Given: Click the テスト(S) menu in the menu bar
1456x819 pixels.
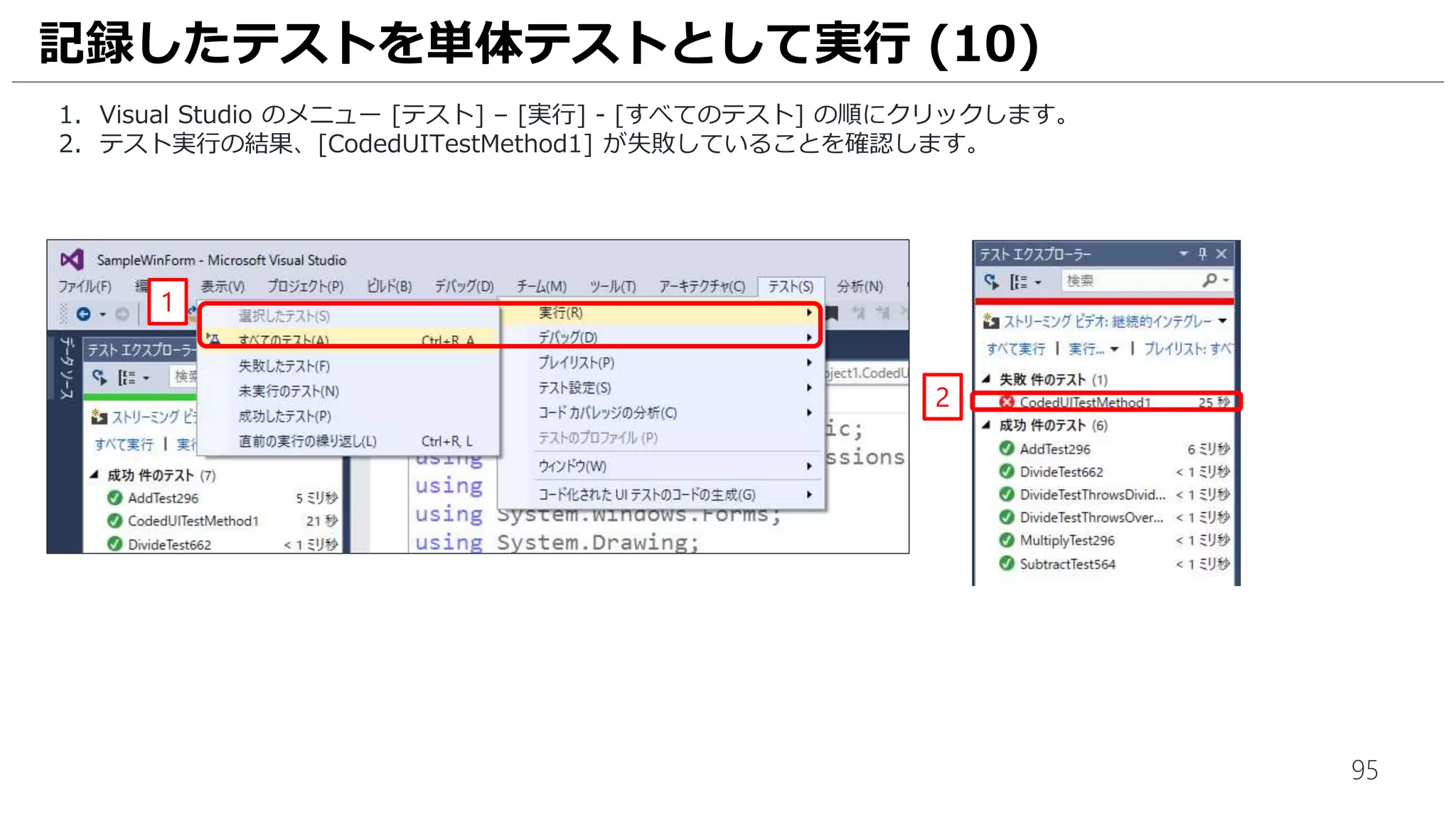Looking at the screenshot, I should [791, 286].
